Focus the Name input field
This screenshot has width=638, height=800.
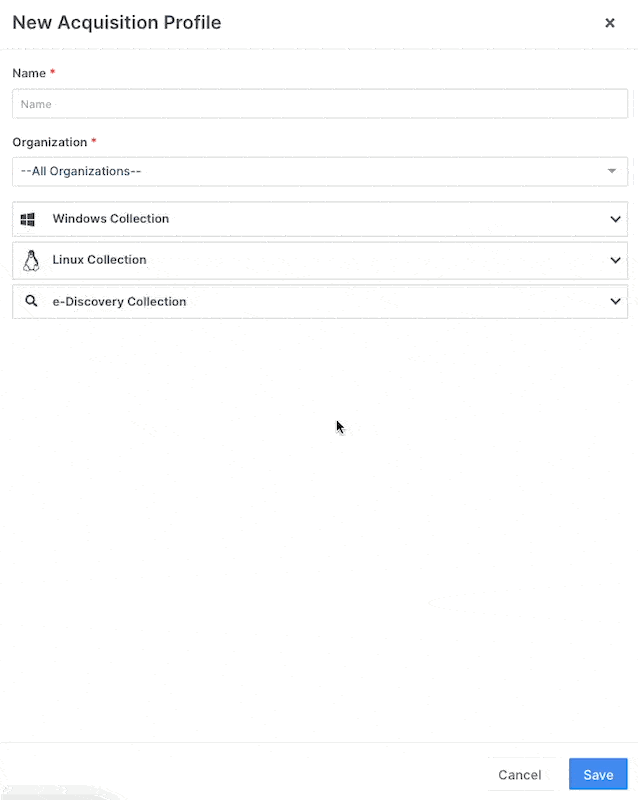coord(320,104)
